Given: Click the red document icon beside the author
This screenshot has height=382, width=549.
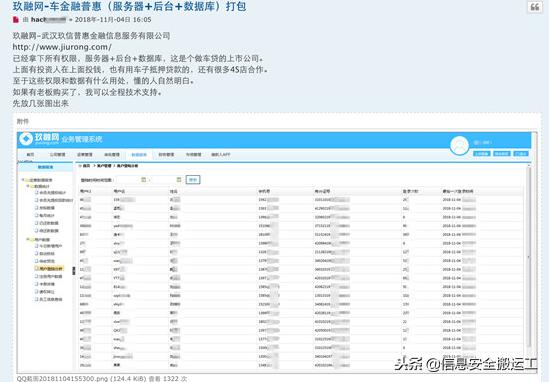Looking at the screenshot, I should pos(16,20).
